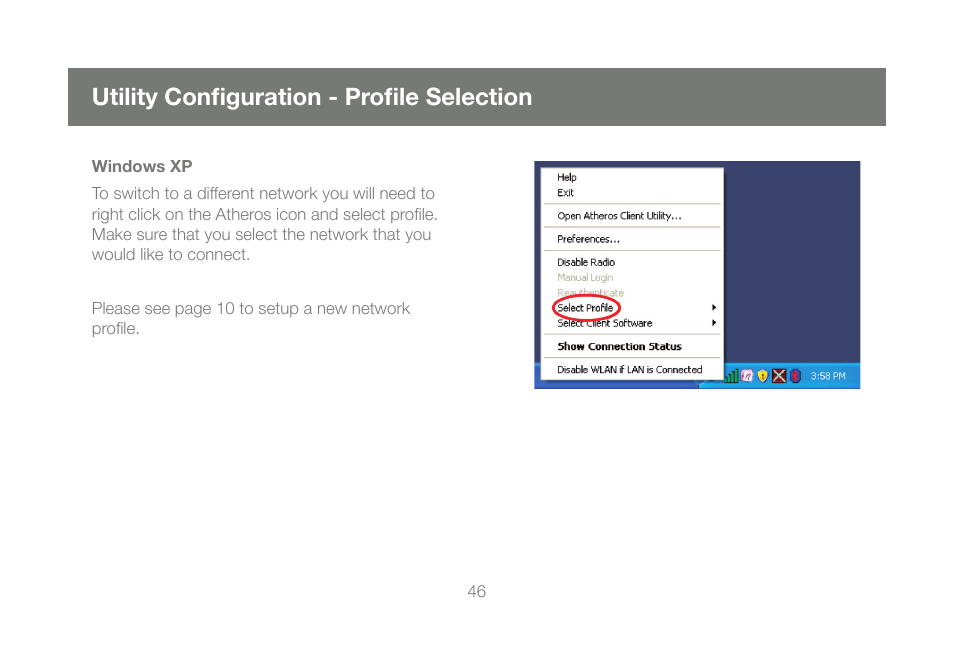Click the page number 46
Image resolution: width=954 pixels, height=665 pixels.
(476, 591)
